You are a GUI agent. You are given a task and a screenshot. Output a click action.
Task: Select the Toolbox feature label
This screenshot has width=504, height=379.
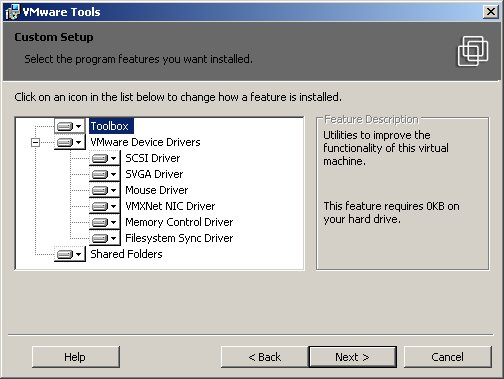coord(111,126)
